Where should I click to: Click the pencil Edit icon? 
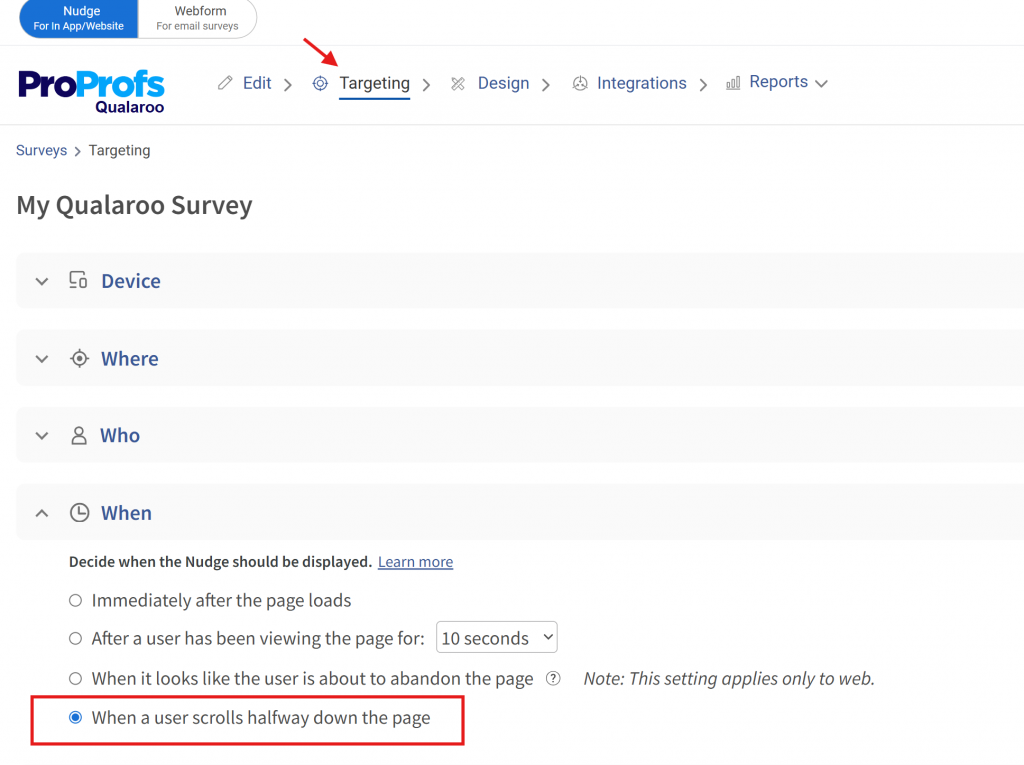(225, 83)
